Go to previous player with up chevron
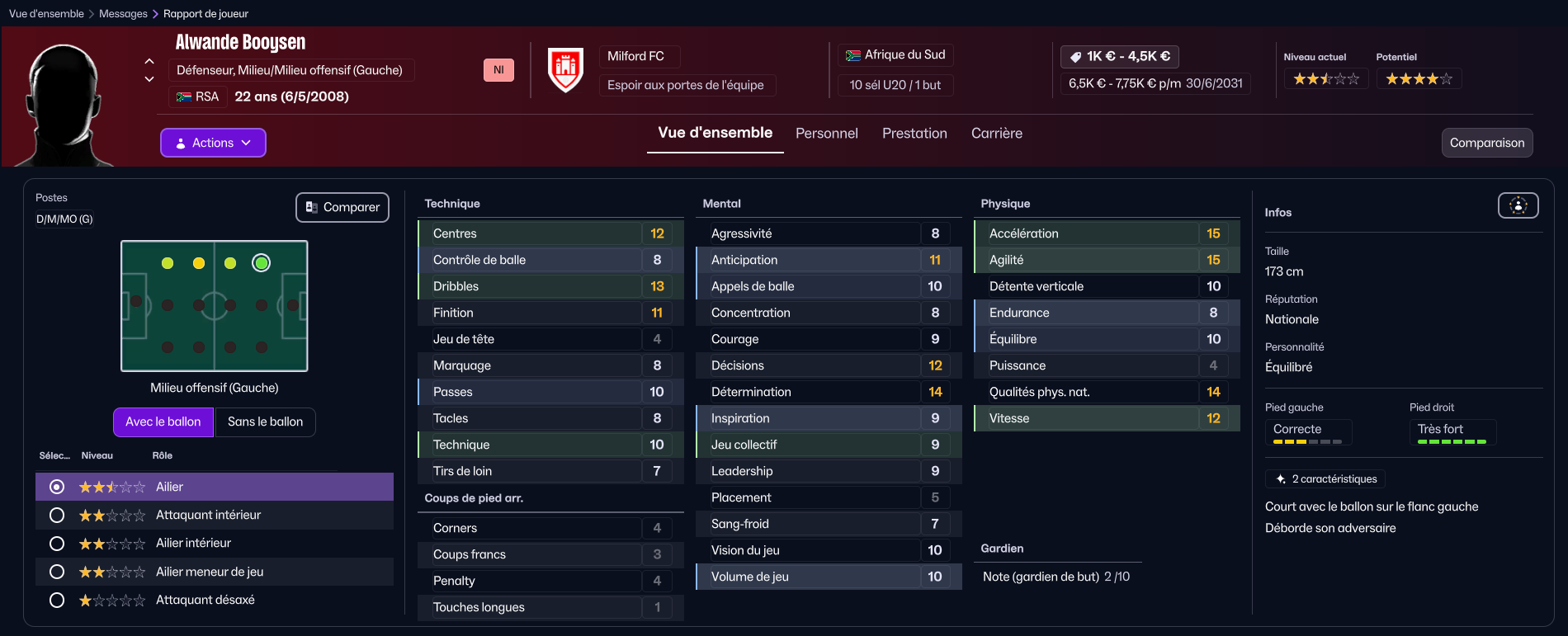Screen dimensions: 1568x636 point(149,62)
